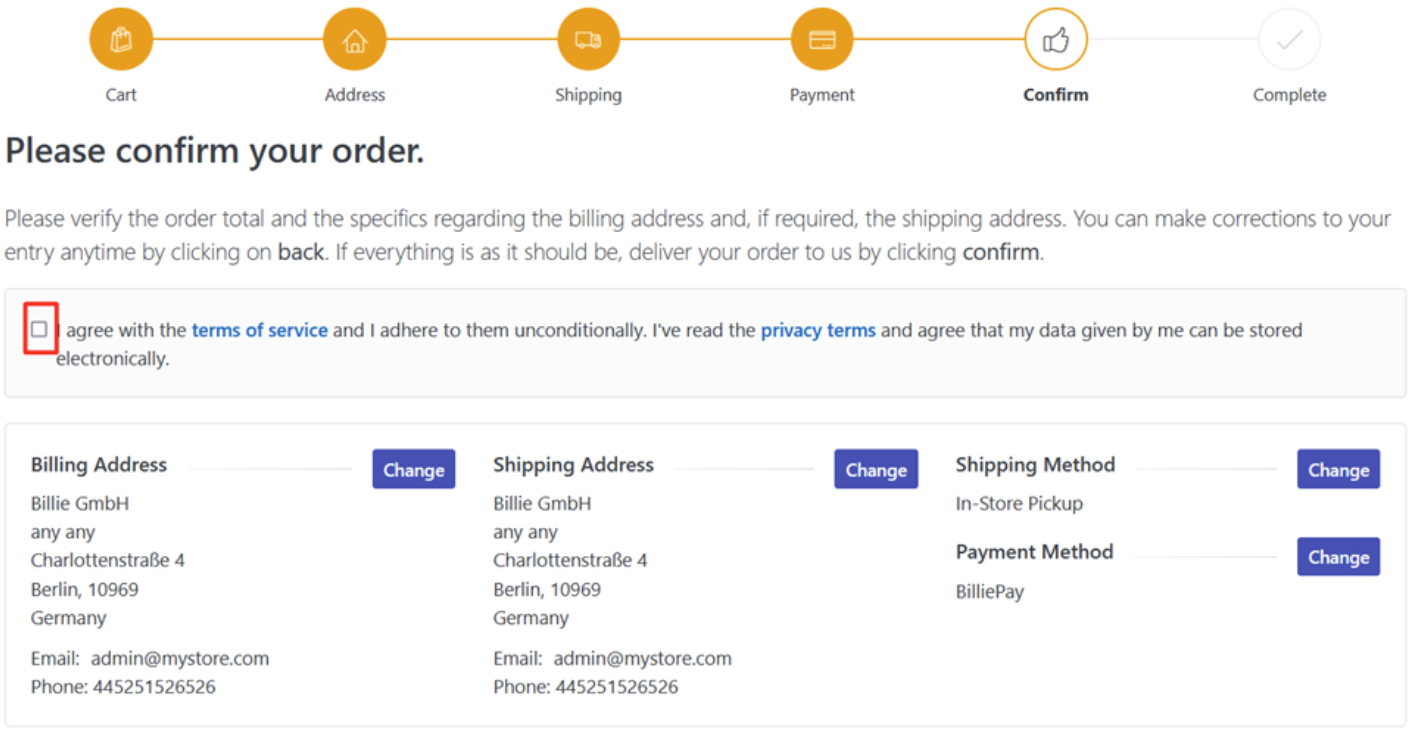
Task: Click the Address step label
Action: click(x=354, y=95)
